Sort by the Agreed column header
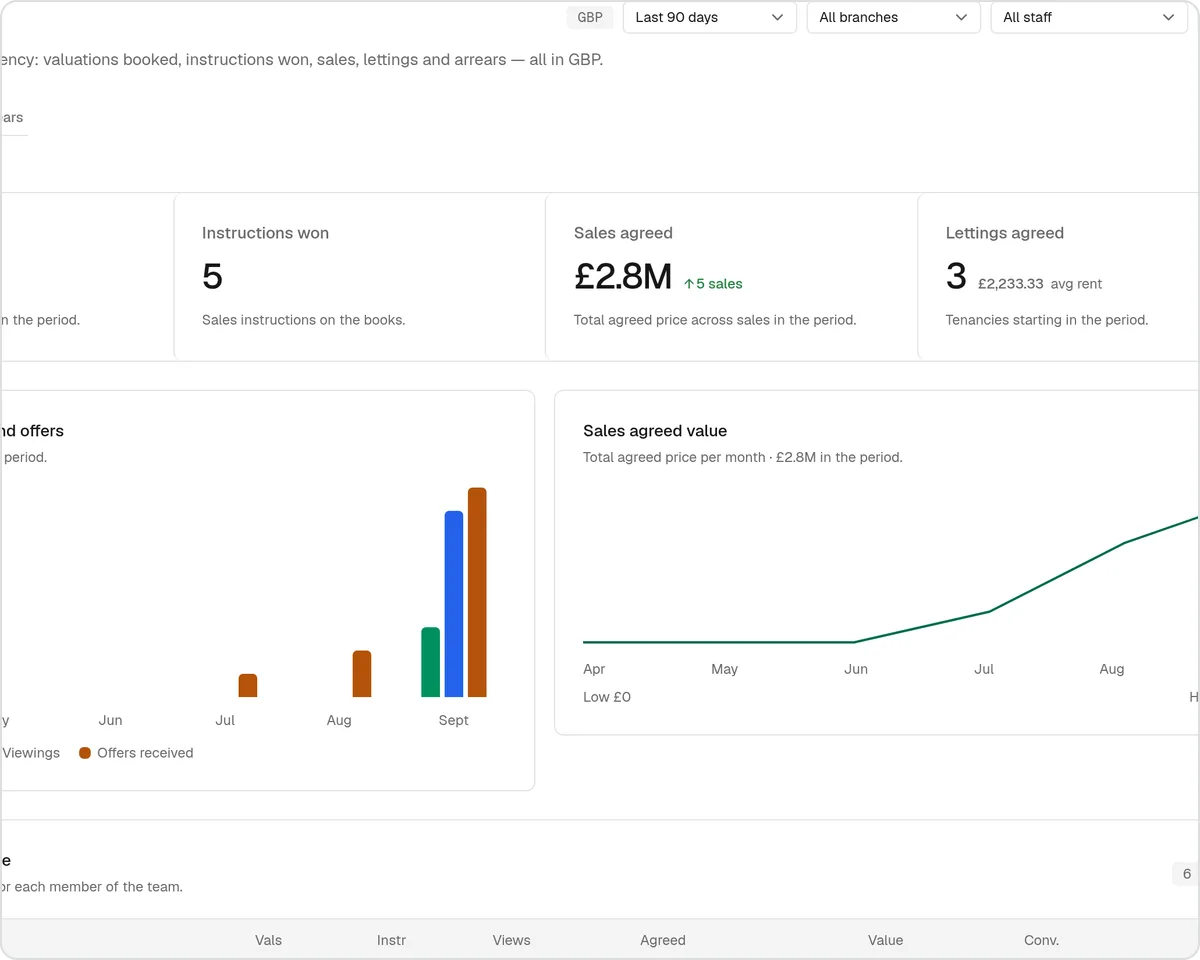This screenshot has width=1200, height=960. (x=663, y=940)
